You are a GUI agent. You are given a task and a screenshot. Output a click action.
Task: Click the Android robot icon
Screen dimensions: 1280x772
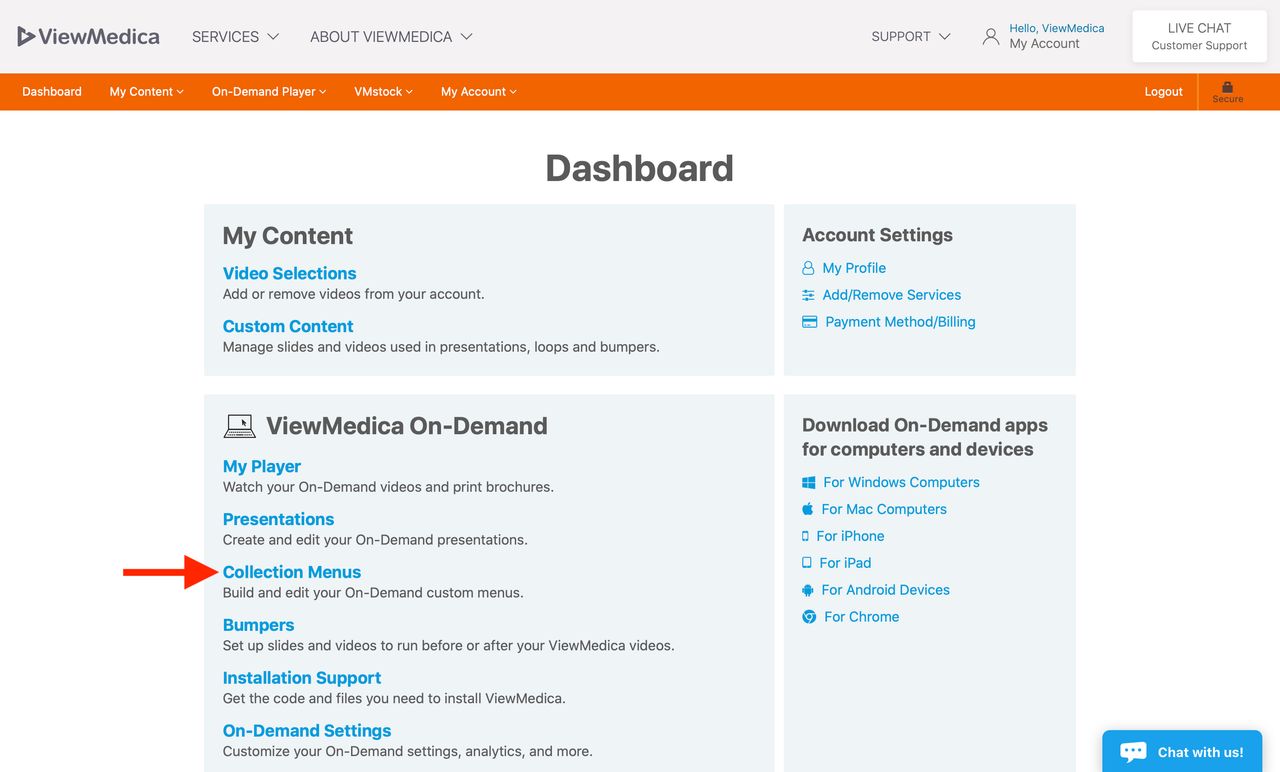point(808,590)
